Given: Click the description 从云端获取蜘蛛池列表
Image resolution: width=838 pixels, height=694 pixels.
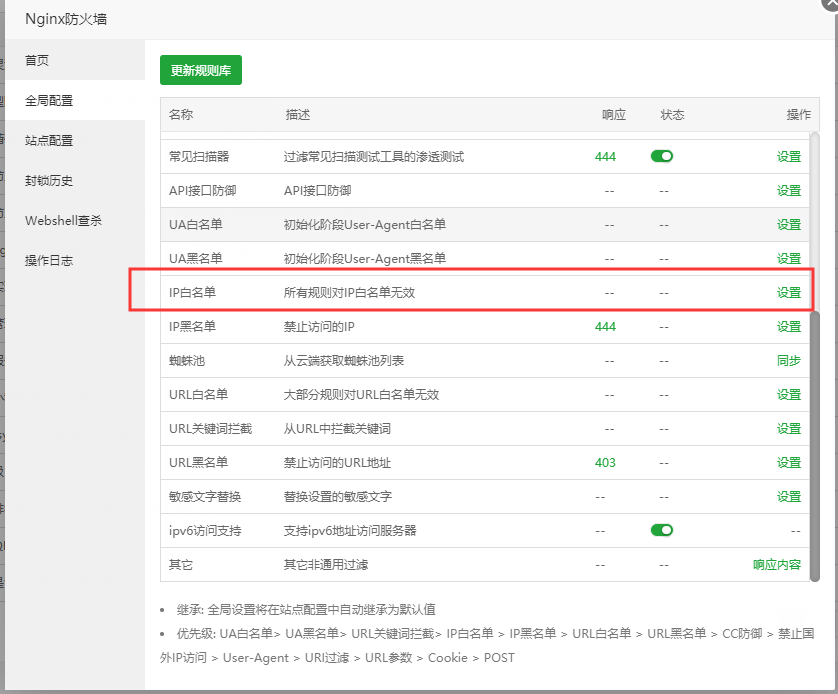Looking at the screenshot, I should click(x=344, y=361).
